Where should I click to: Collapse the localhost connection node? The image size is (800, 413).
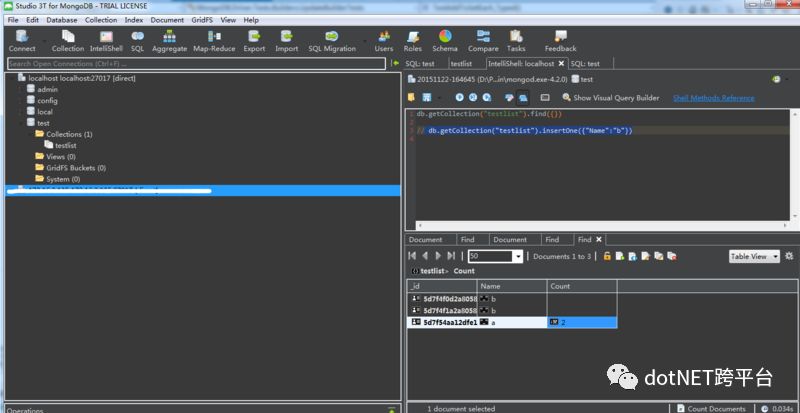coord(12,78)
